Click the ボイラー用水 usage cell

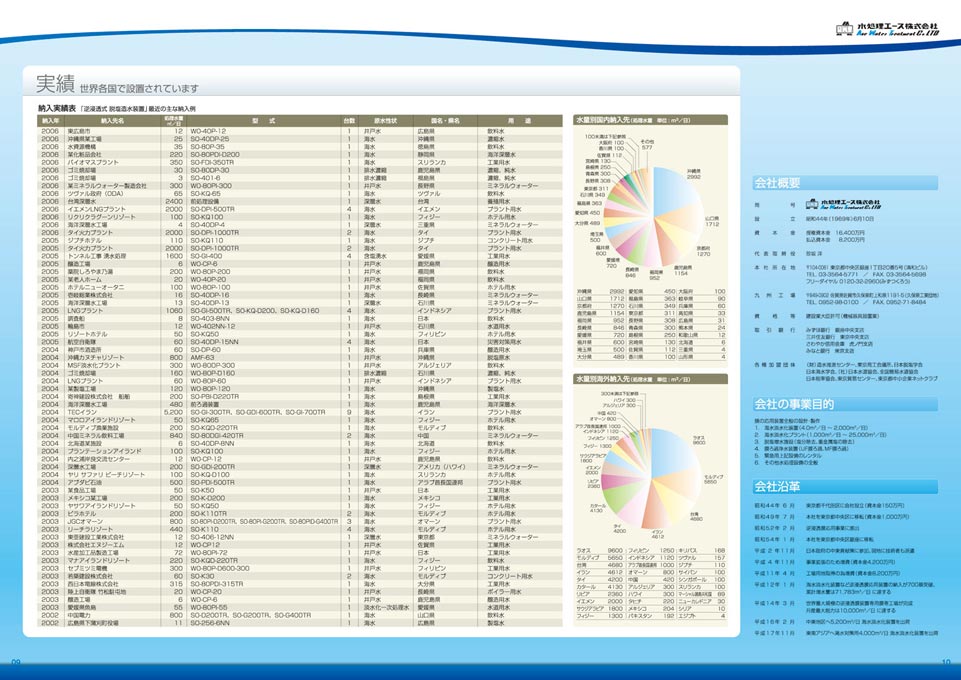504,592
